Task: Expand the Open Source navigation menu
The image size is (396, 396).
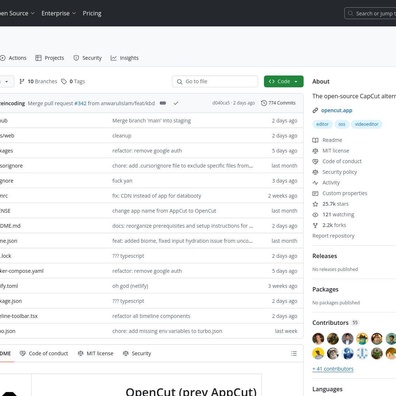Action: pyautogui.click(x=17, y=13)
